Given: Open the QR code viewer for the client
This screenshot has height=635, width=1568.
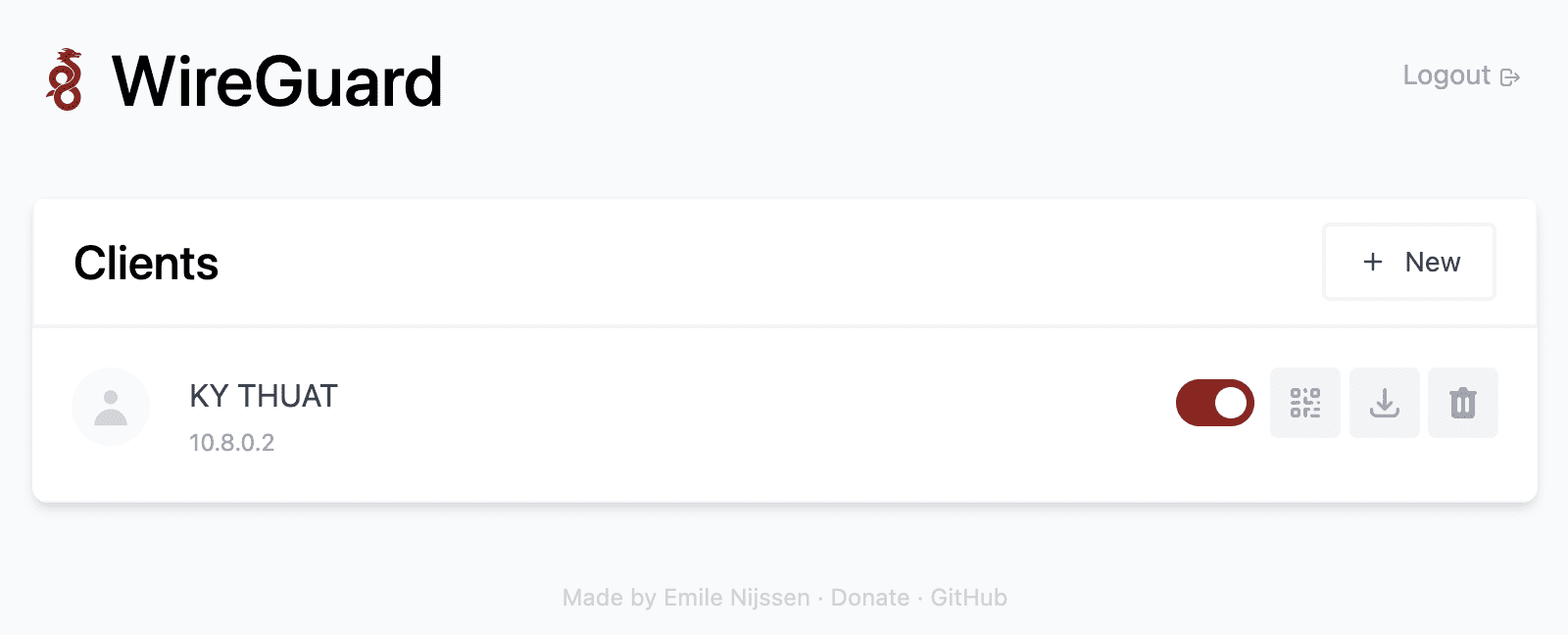Looking at the screenshot, I should click(1305, 403).
